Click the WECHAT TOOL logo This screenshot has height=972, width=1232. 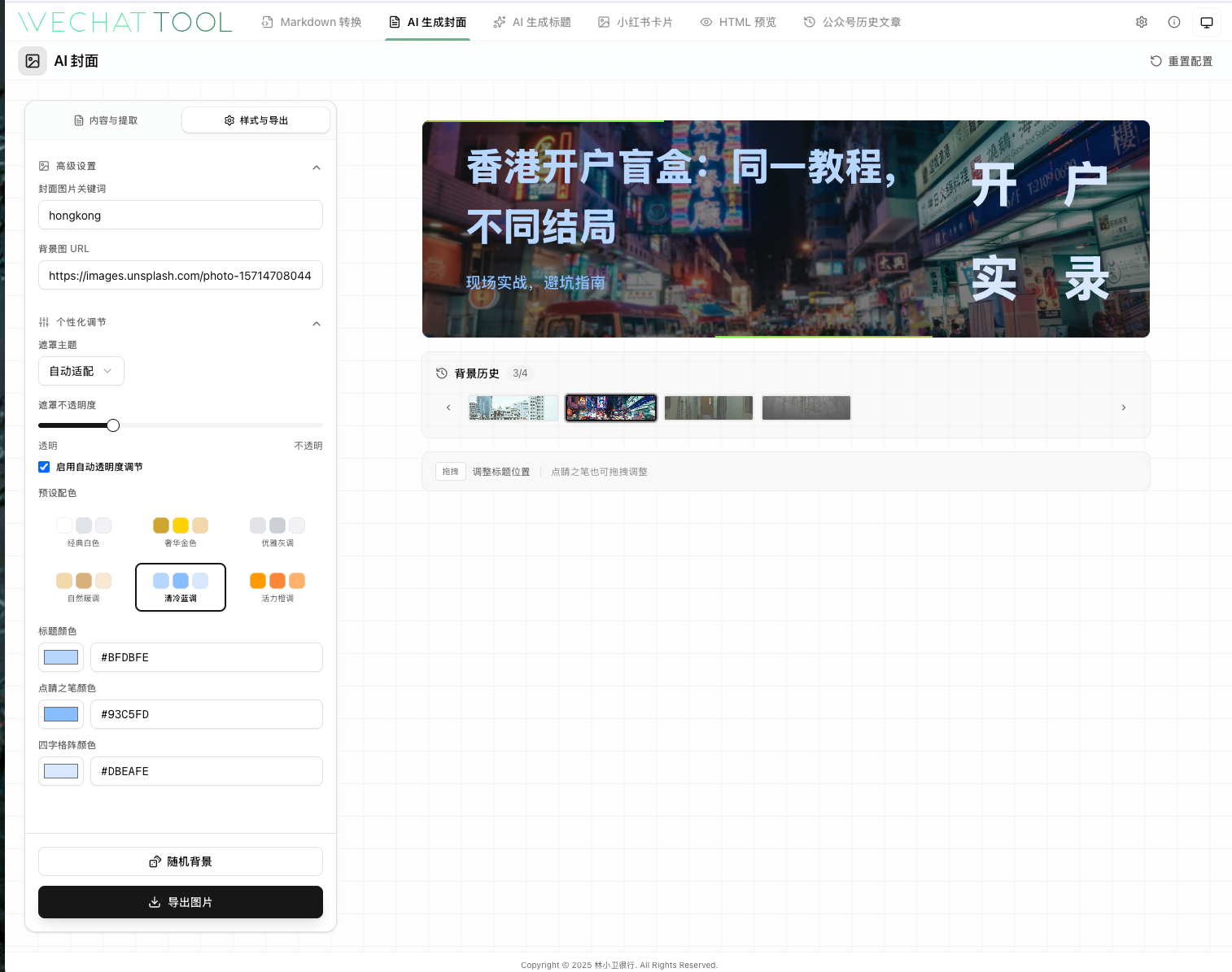pos(125,22)
